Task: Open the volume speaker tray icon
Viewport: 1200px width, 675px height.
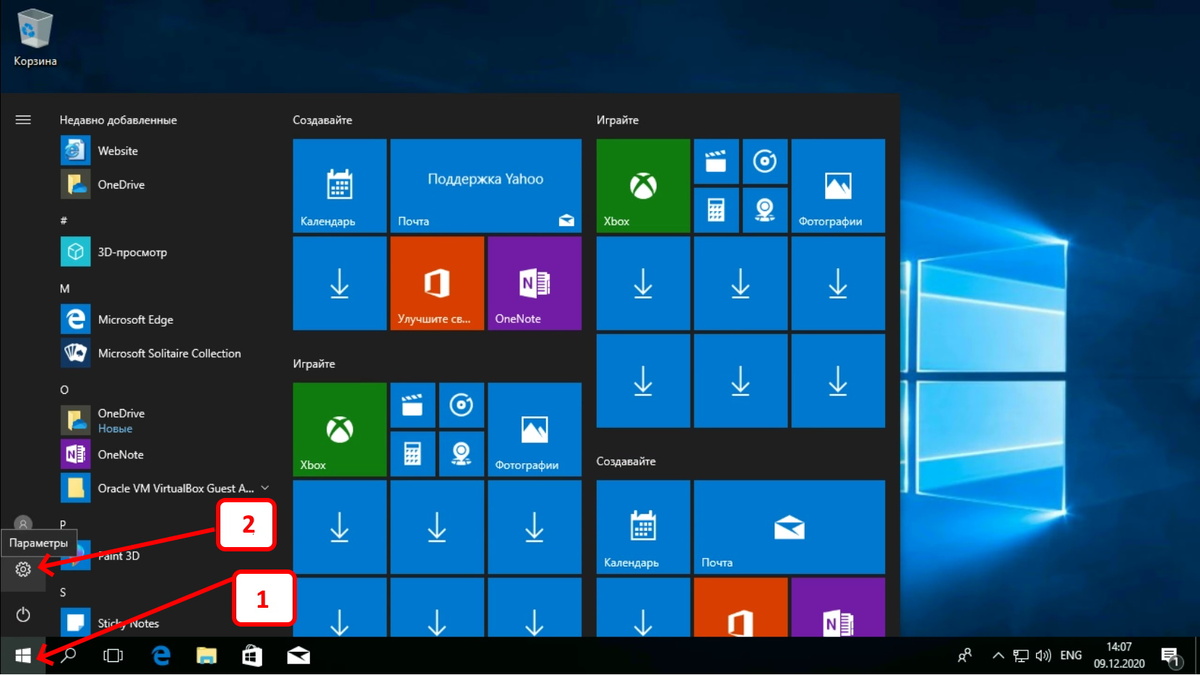Action: pos(1044,656)
